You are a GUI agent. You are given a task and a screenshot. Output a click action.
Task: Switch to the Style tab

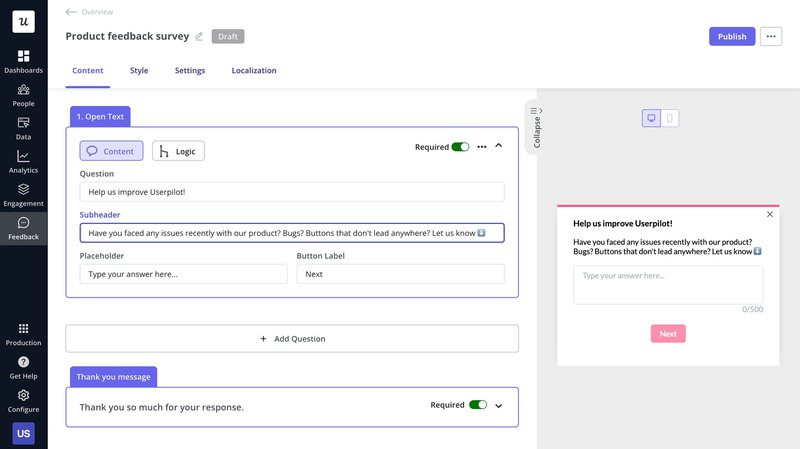point(139,70)
